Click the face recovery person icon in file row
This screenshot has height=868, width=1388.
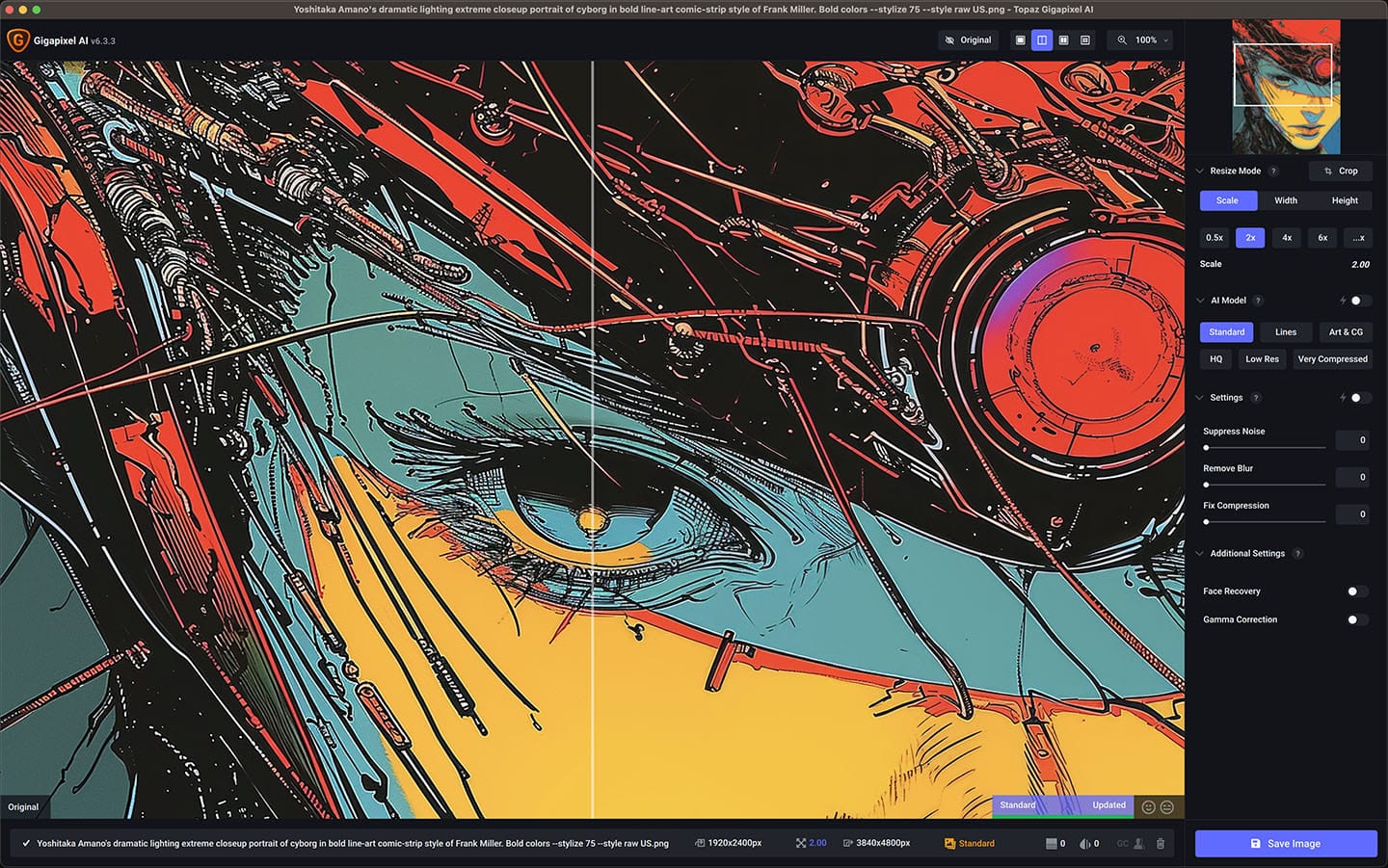tap(1138, 844)
